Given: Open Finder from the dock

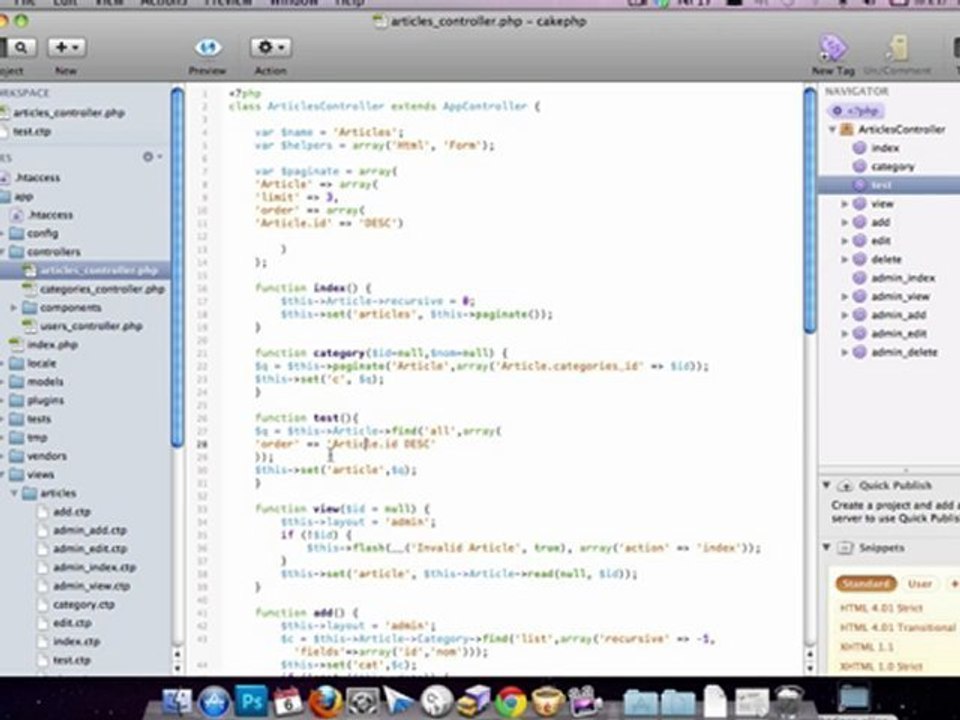Looking at the screenshot, I should [176, 702].
